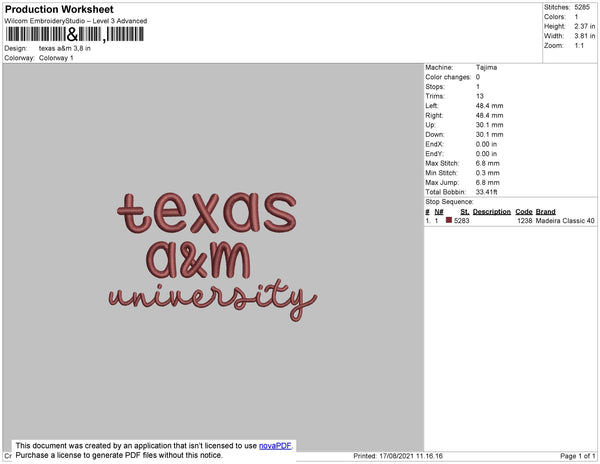Viewport: 600px width, 464px height.
Task: Click the design barcode in header
Action: 75,34
